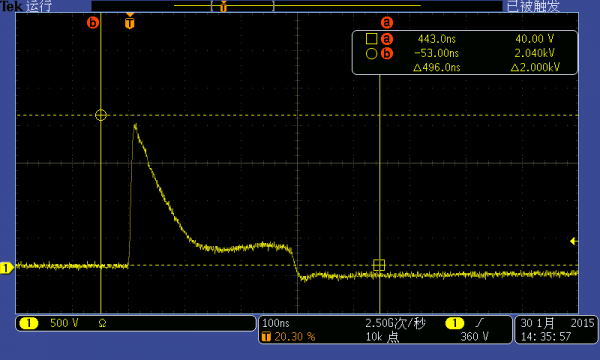The image size is (600, 360).
Task: Click the channel 1 ground reference marker
Action: 7,268
